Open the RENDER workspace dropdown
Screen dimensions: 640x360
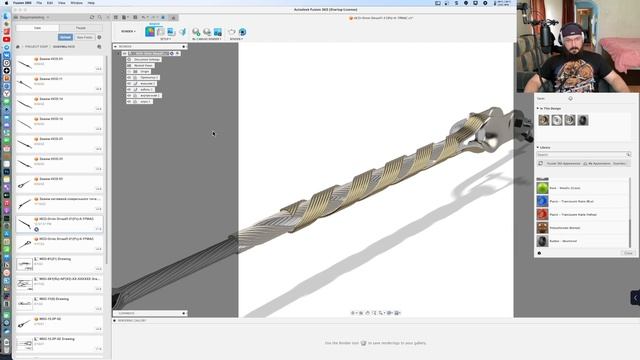(128, 31)
